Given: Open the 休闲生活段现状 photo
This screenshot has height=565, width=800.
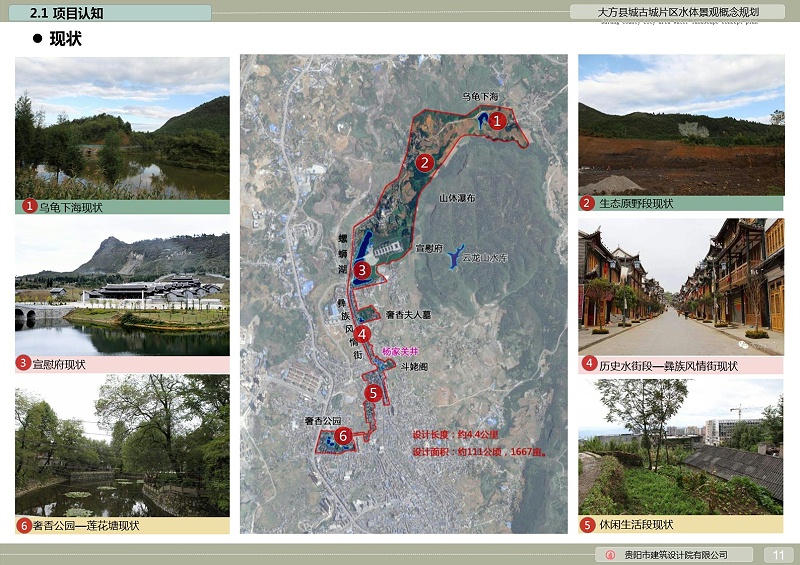Looking at the screenshot, I should (x=681, y=445).
